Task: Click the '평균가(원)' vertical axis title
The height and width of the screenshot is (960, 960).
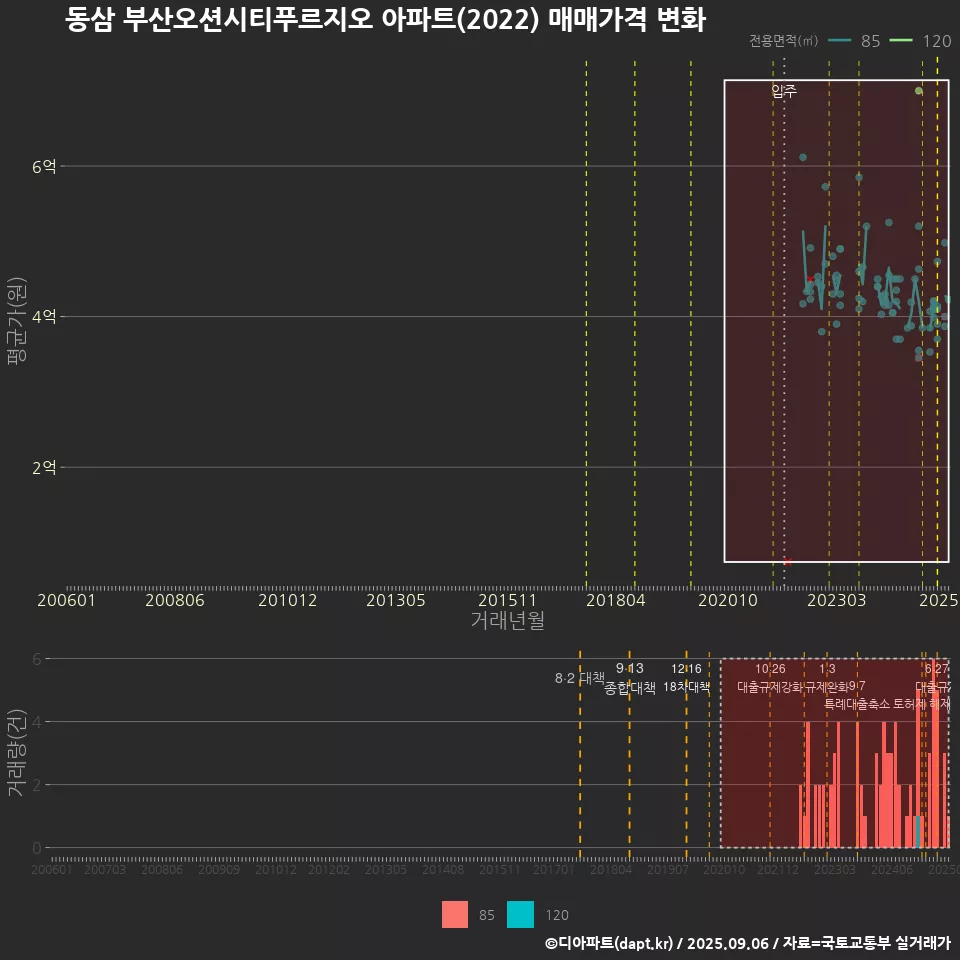Action: 17,321
